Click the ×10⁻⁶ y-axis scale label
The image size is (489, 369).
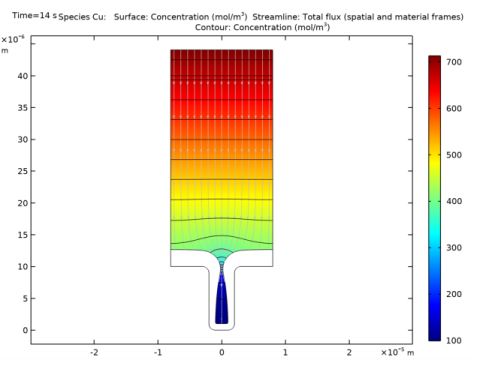click(x=13, y=39)
